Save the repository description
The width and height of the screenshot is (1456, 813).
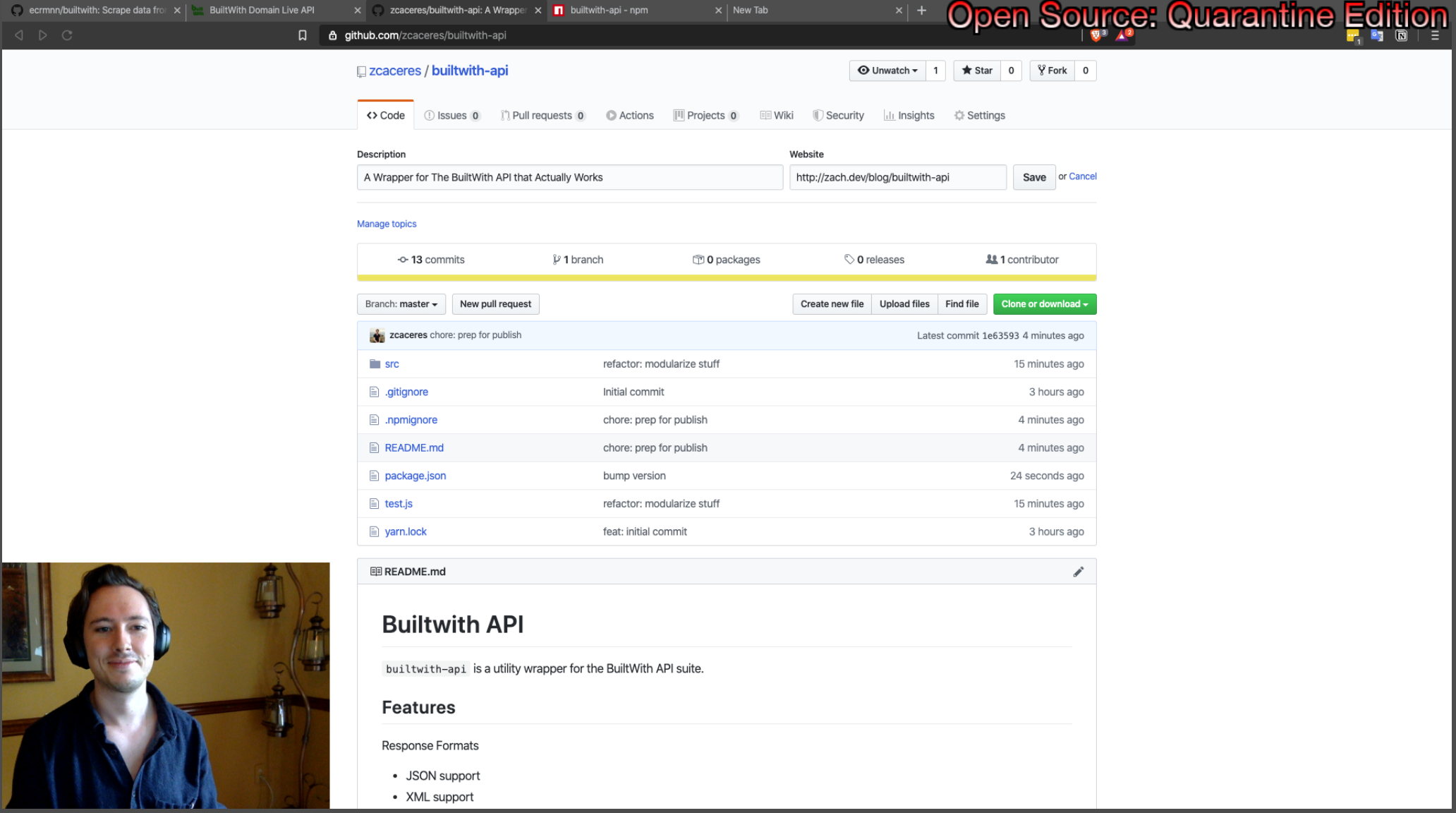pyautogui.click(x=1033, y=178)
